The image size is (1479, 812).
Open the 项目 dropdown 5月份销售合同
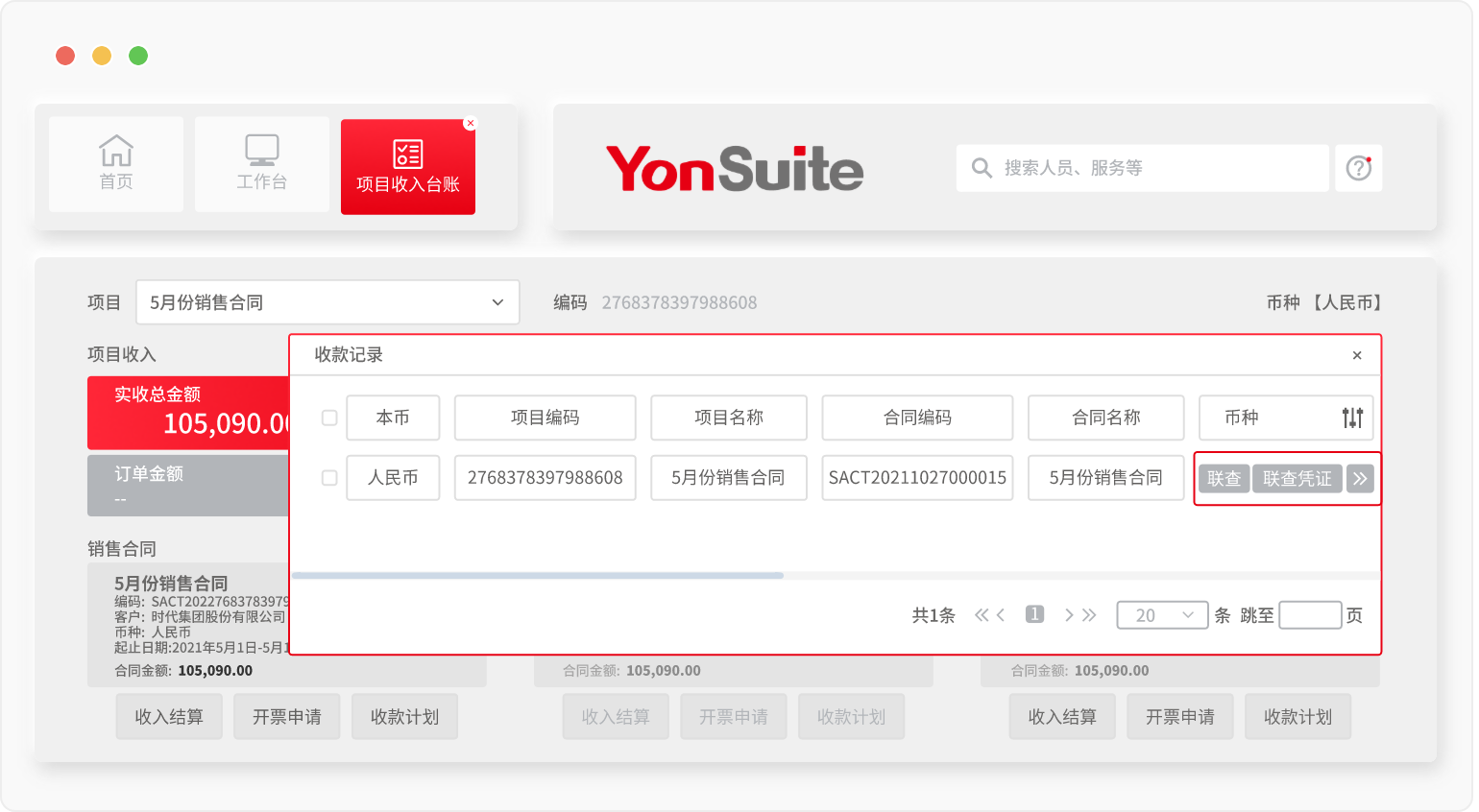(327, 302)
